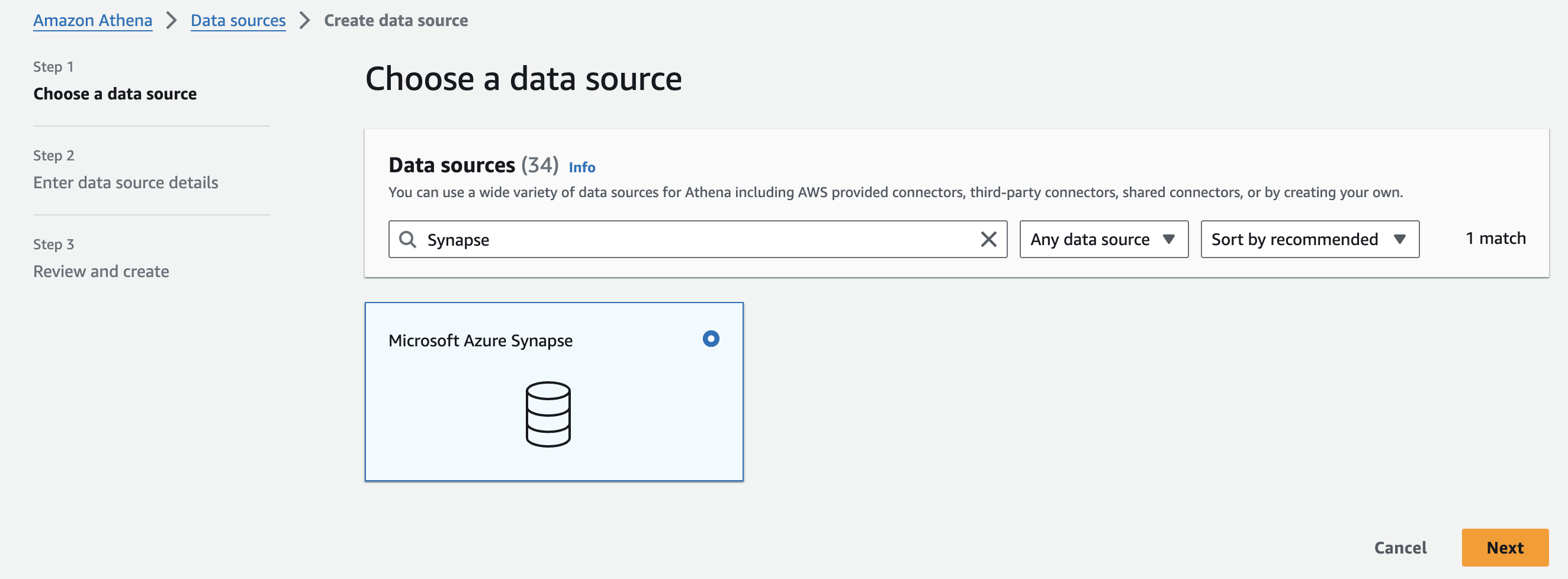This screenshot has height=579, width=1568.
Task: Select the Microsoft Azure Synapse radio button
Action: (711, 339)
